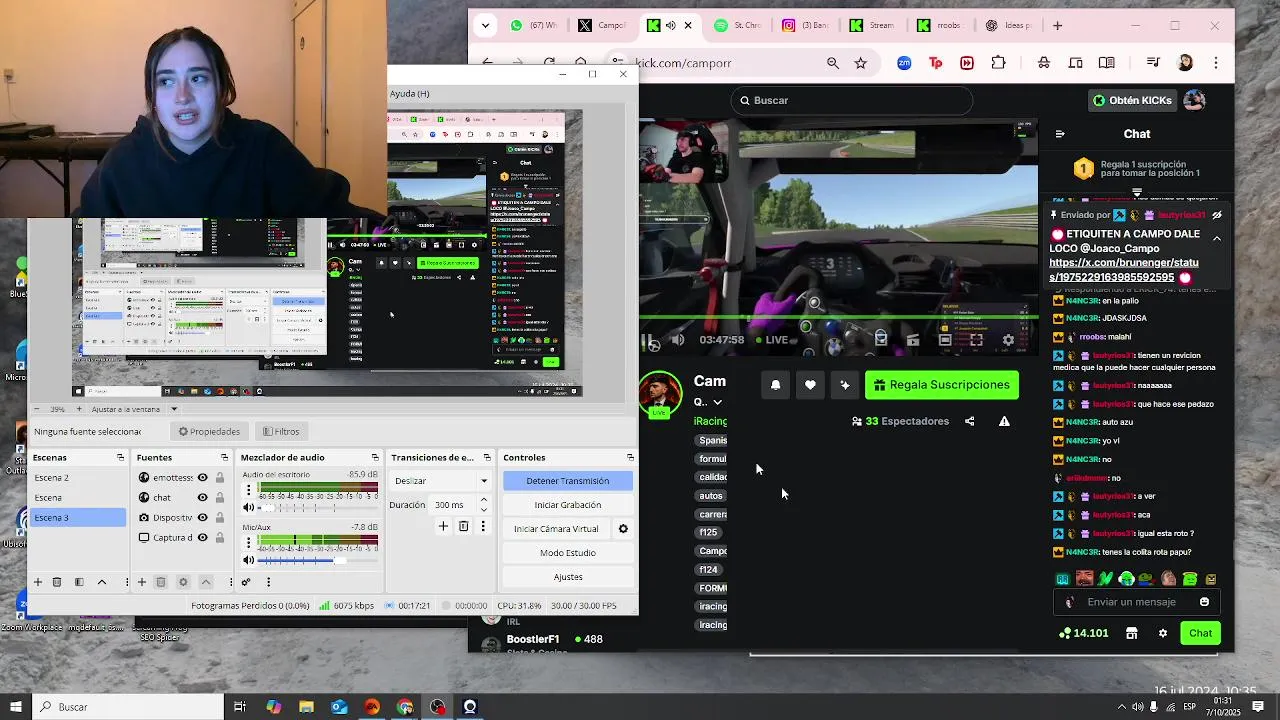Image resolution: width=1280 pixels, height=720 pixels.
Task: Expand channel category chevron under Cam
Action: (717, 402)
